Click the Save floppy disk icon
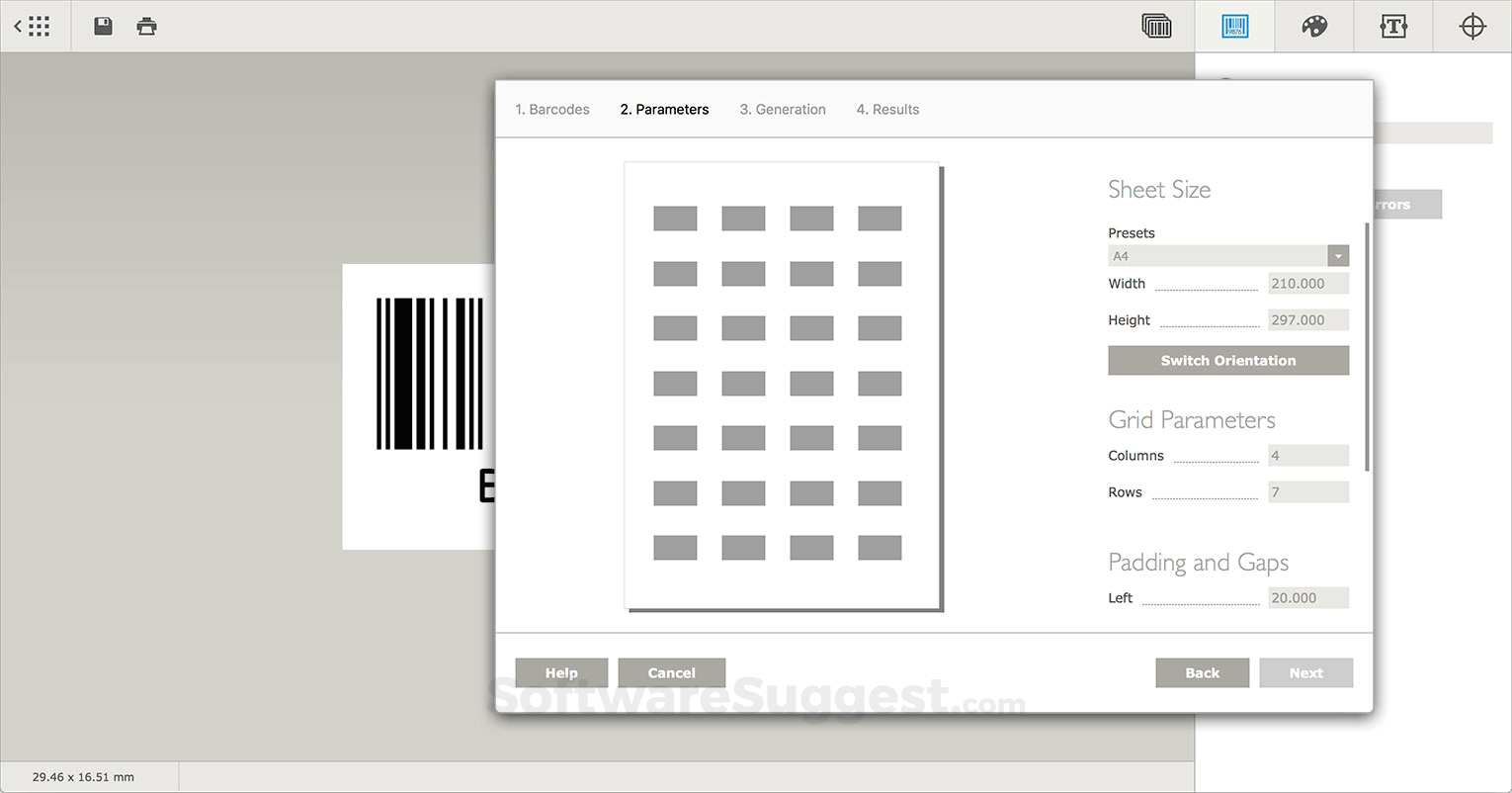Image resolution: width=1512 pixels, height=793 pixels. click(102, 26)
